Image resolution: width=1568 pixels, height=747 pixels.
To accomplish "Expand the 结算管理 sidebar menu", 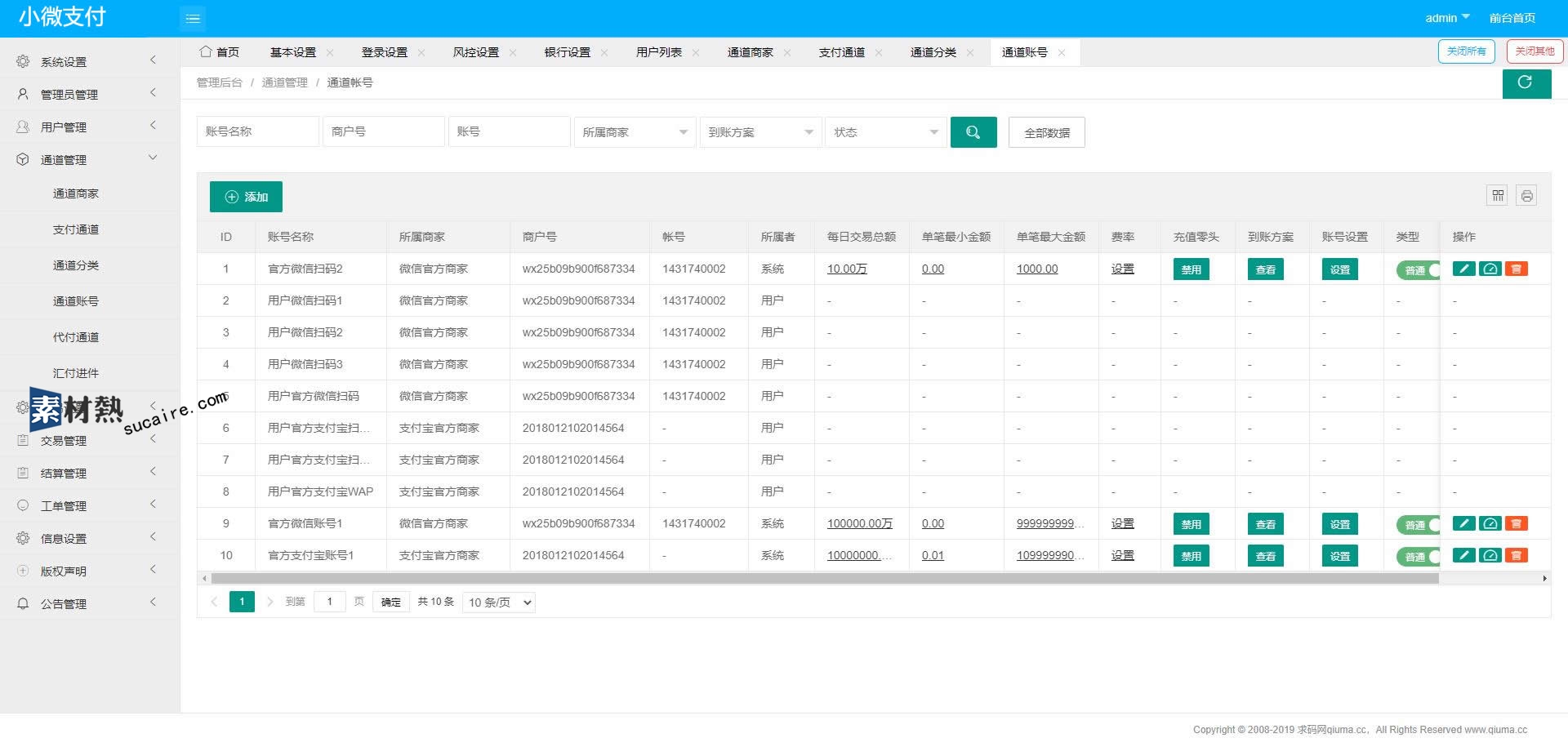I will coord(90,473).
